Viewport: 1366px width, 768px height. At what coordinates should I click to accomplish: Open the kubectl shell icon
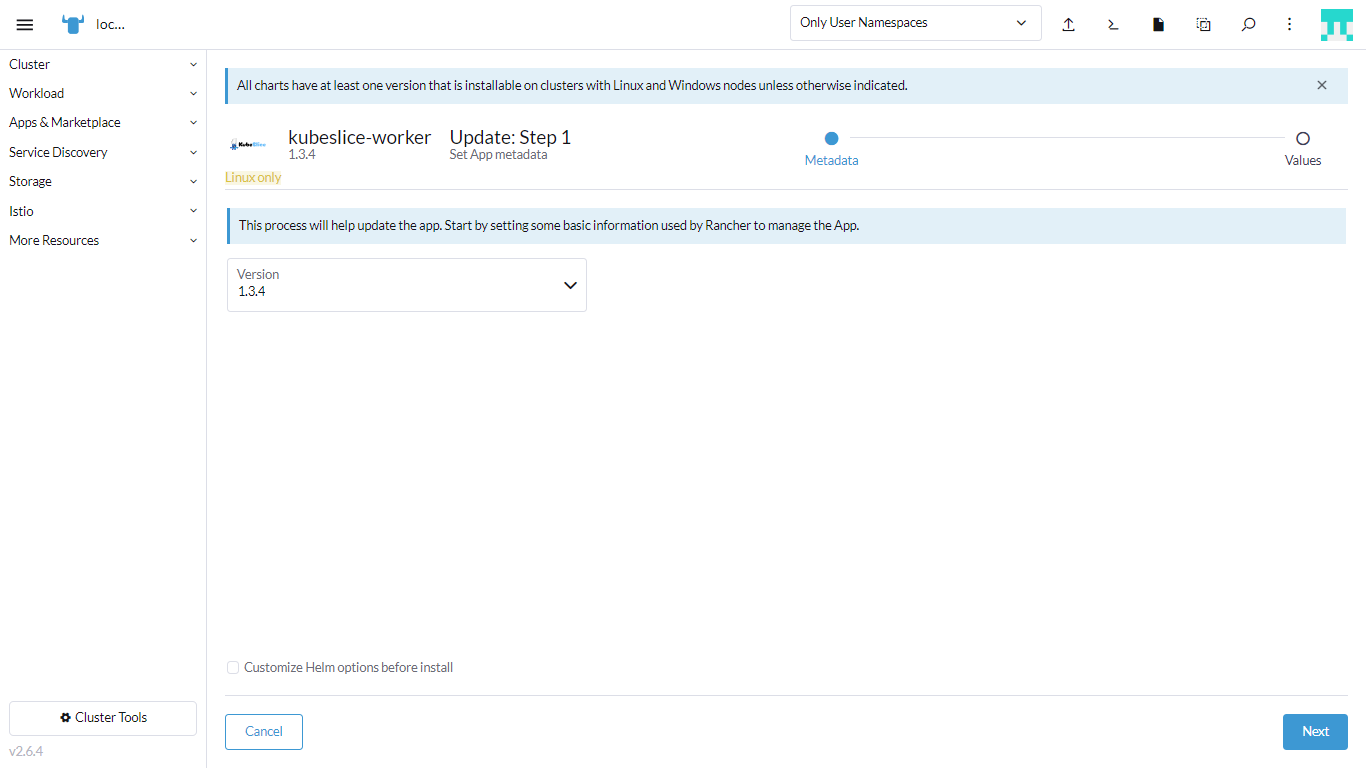(x=1113, y=25)
